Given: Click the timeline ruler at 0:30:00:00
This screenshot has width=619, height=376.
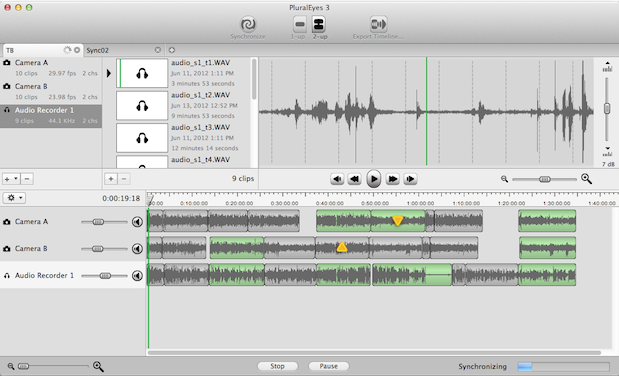Looking at the screenshot, I should (x=284, y=203).
